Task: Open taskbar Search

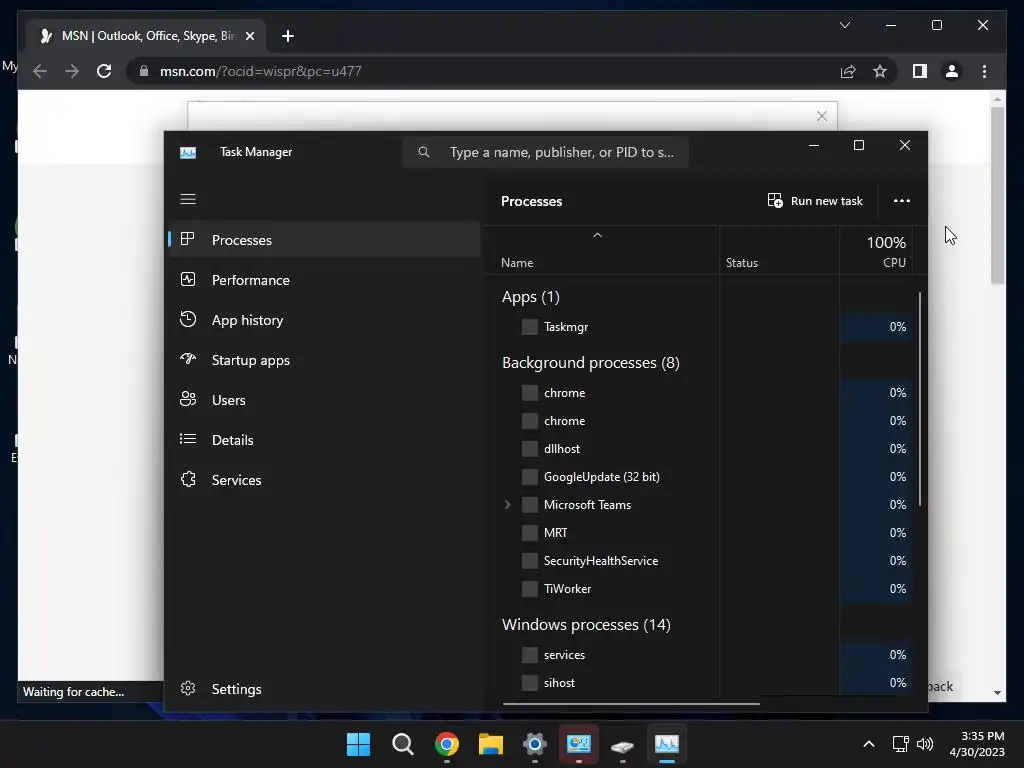Action: 402,744
